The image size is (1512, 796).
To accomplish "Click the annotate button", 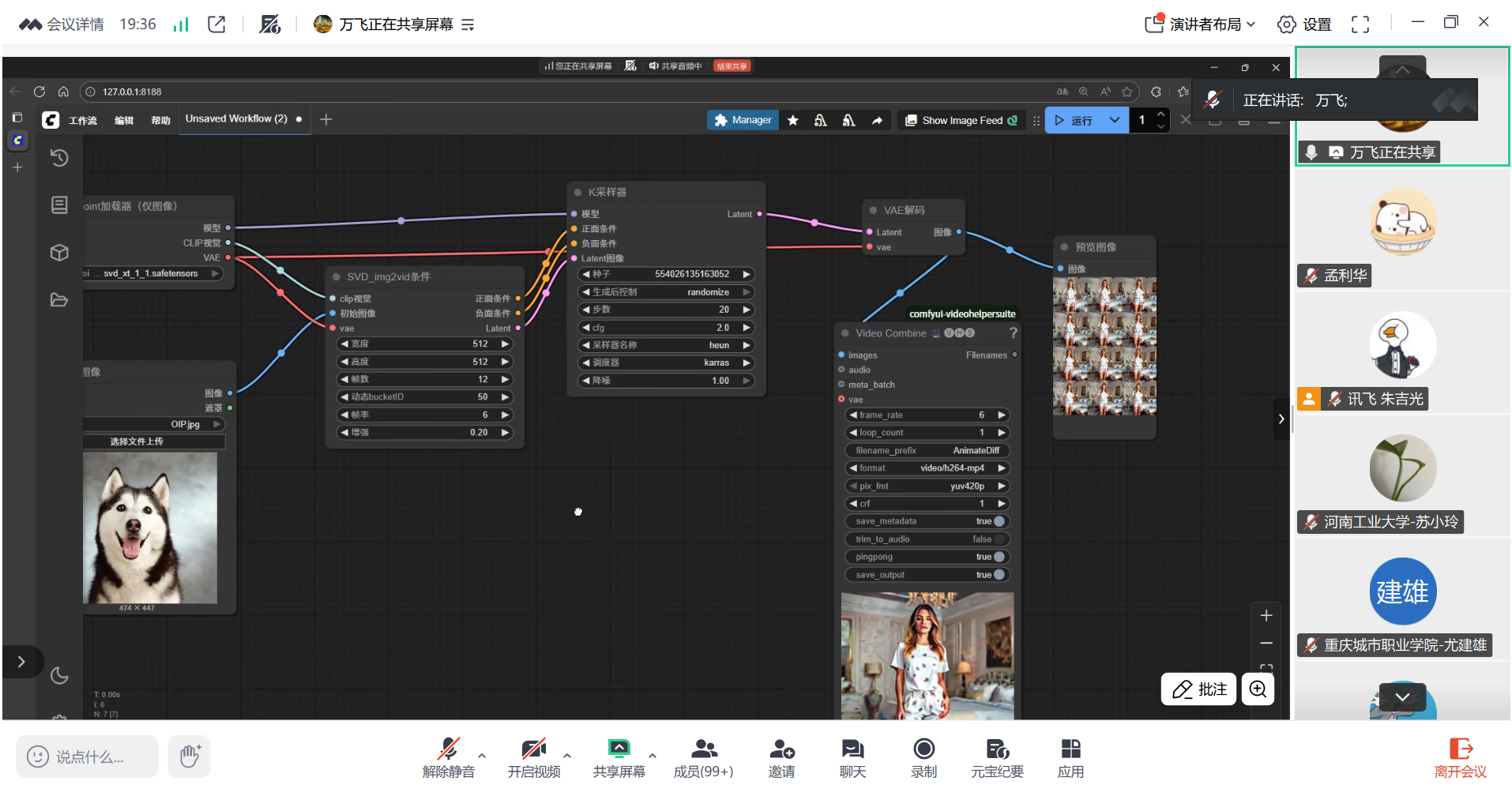I will (x=1198, y=689).
